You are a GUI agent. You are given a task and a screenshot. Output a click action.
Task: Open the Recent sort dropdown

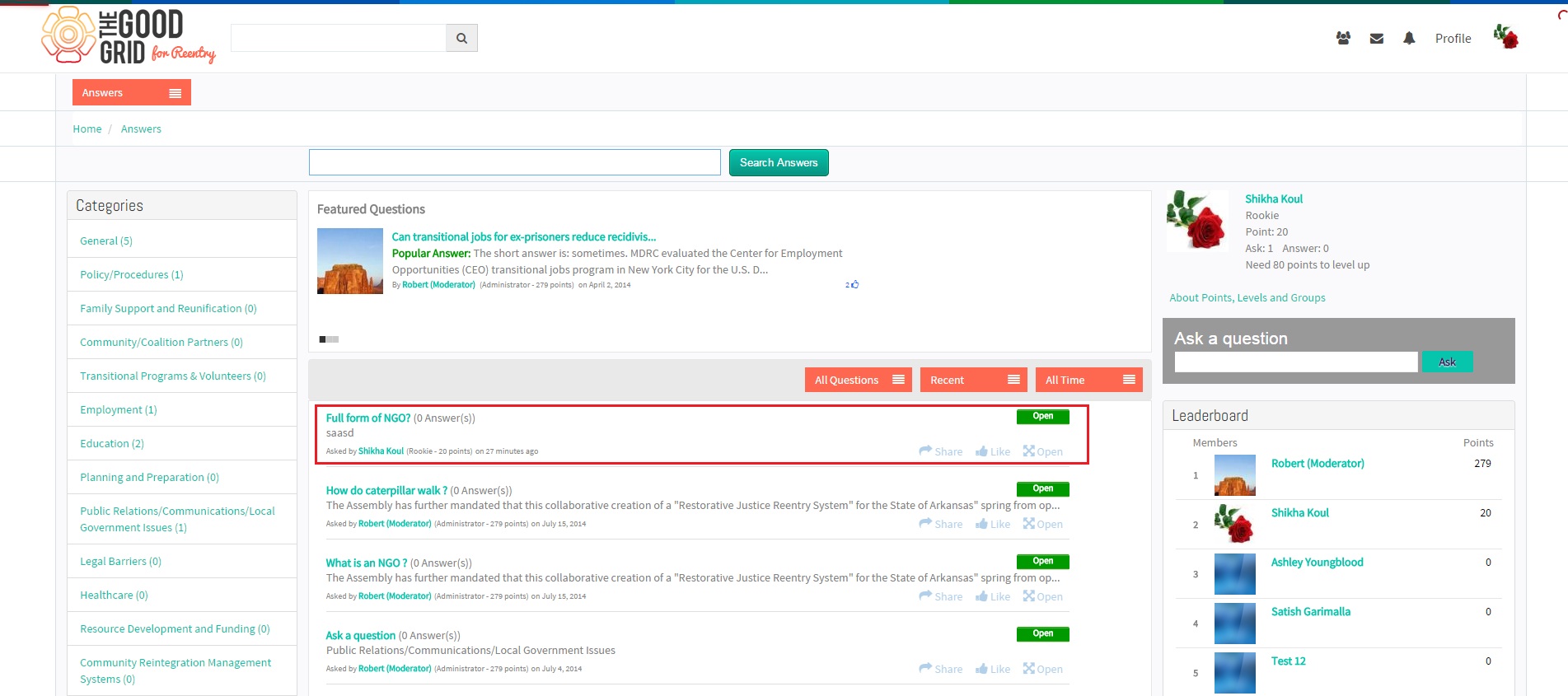pos(974,380)
